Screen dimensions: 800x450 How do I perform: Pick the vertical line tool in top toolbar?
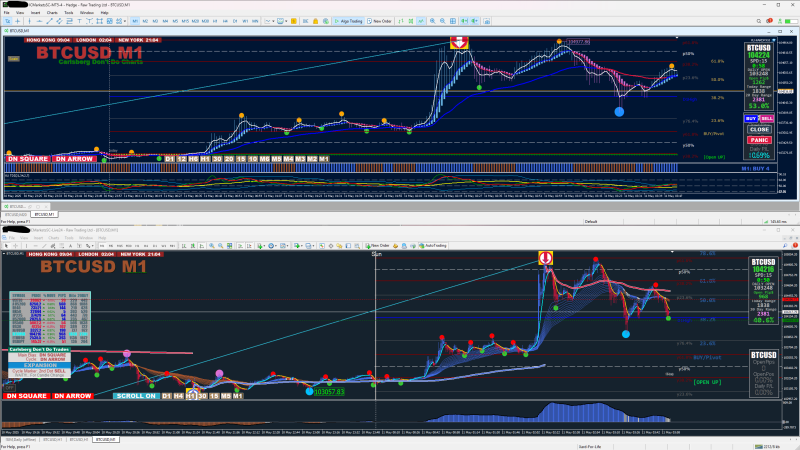tap(30, 21)
